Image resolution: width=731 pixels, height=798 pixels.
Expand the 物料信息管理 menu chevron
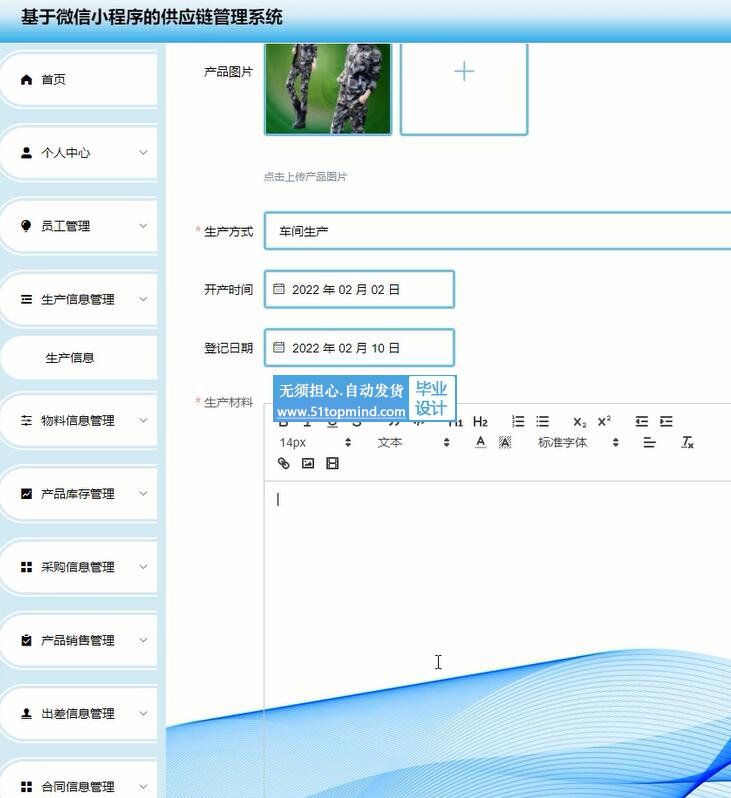[144, 420]
